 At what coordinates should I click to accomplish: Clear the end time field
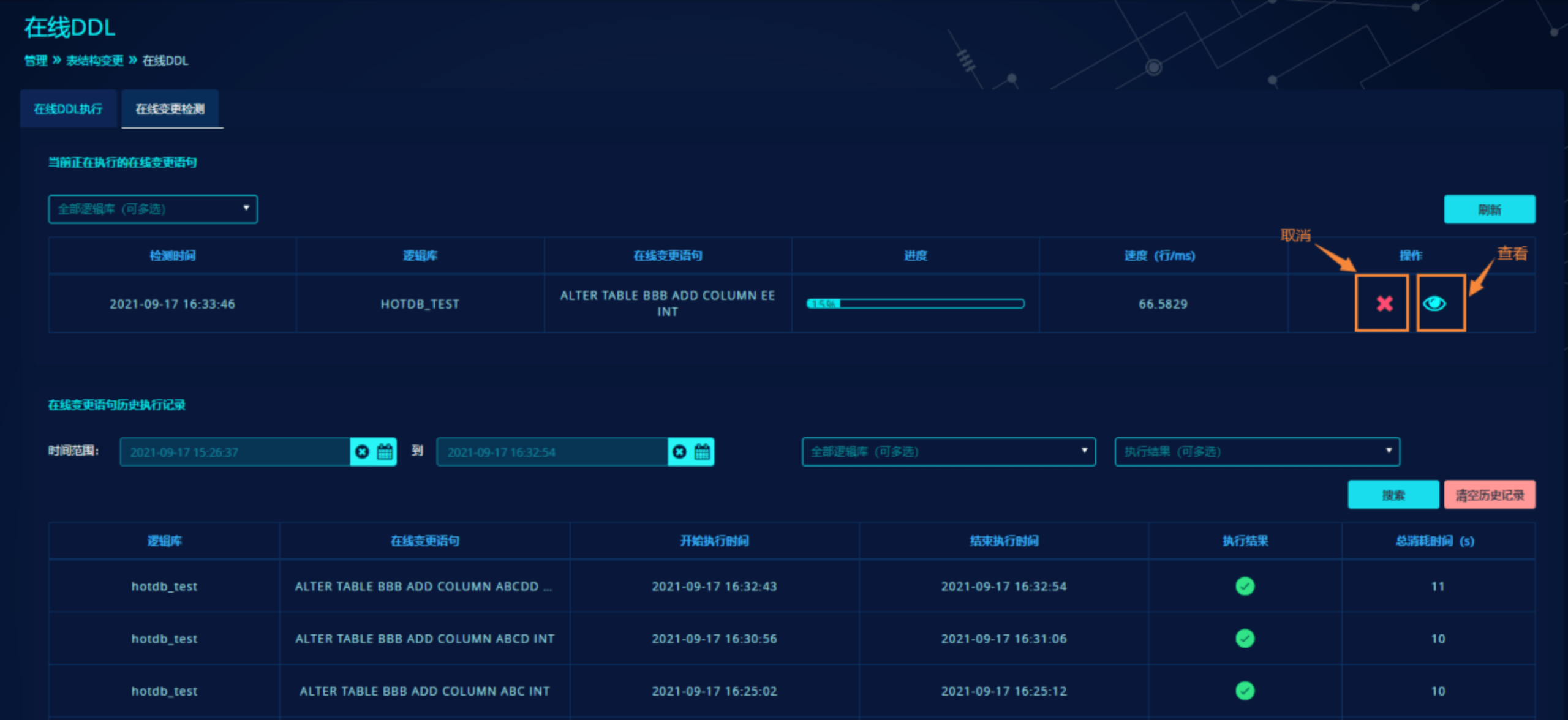tap(680, 452)
